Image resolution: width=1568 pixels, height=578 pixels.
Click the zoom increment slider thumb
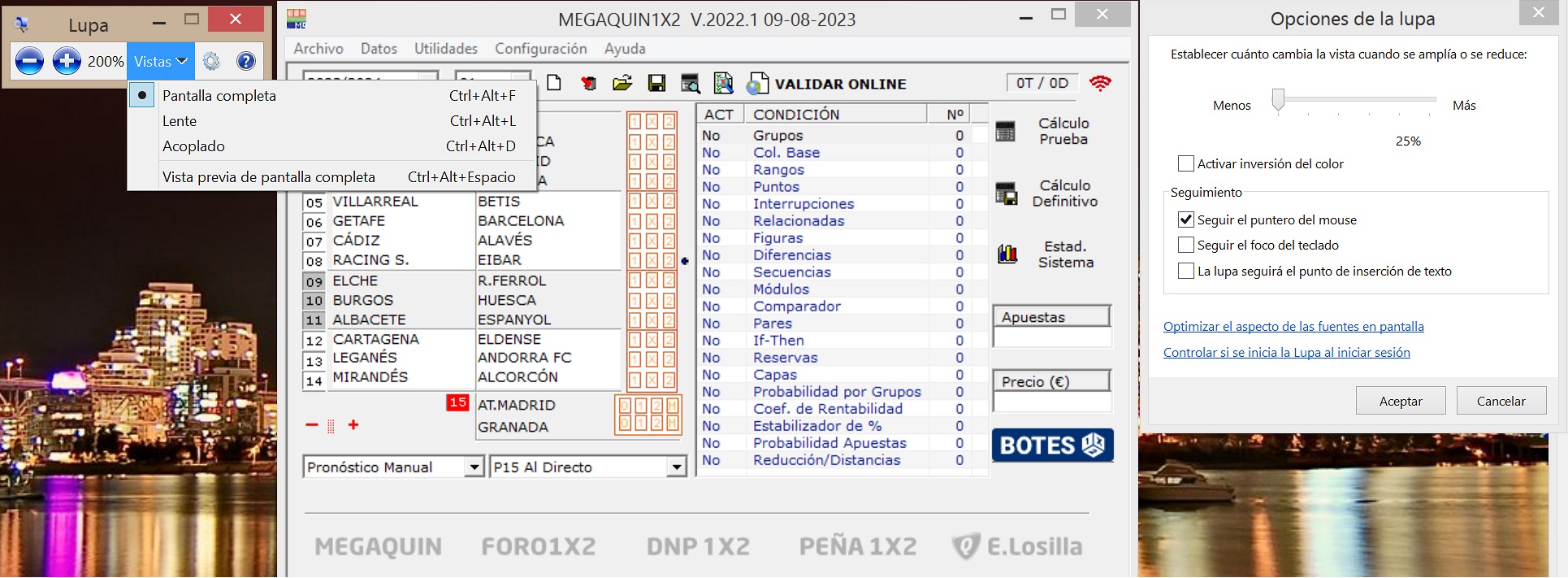pyautogui.click(x=1278, y=100)
